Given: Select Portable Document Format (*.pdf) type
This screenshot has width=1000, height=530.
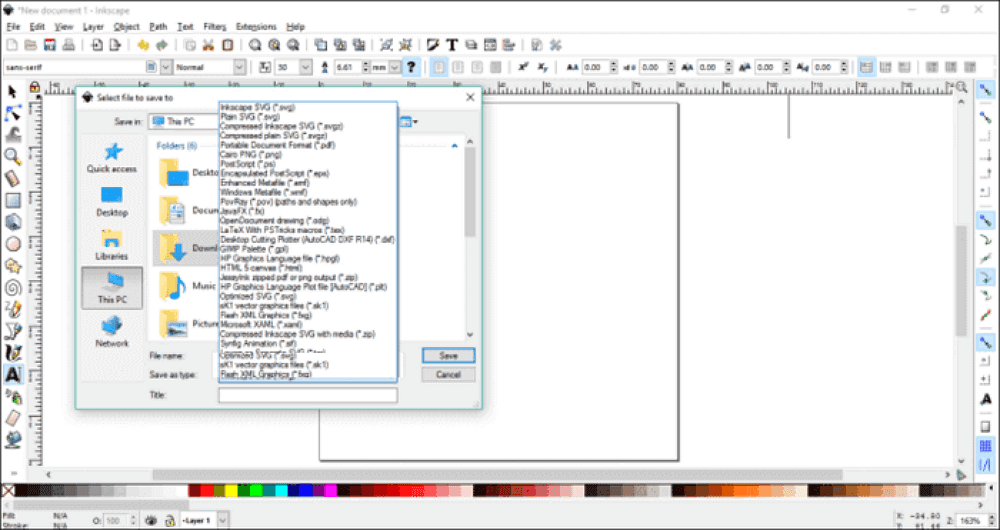Looking at the screenshot, I should [x=277, y=145].
